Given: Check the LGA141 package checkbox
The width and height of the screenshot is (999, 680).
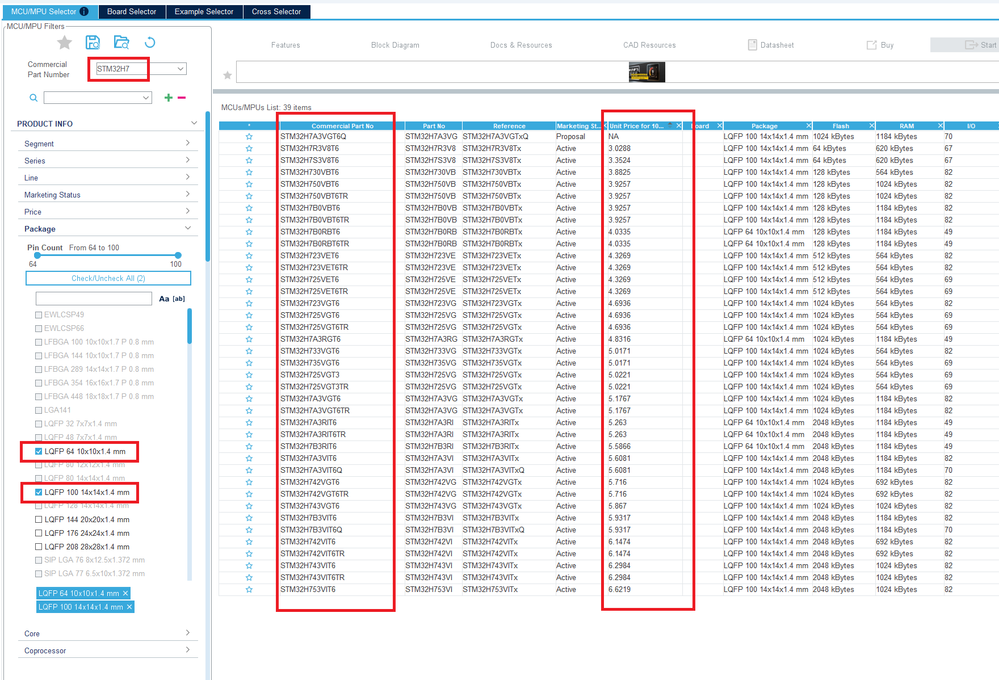Looking at the screenshot, I should point(38,410).
